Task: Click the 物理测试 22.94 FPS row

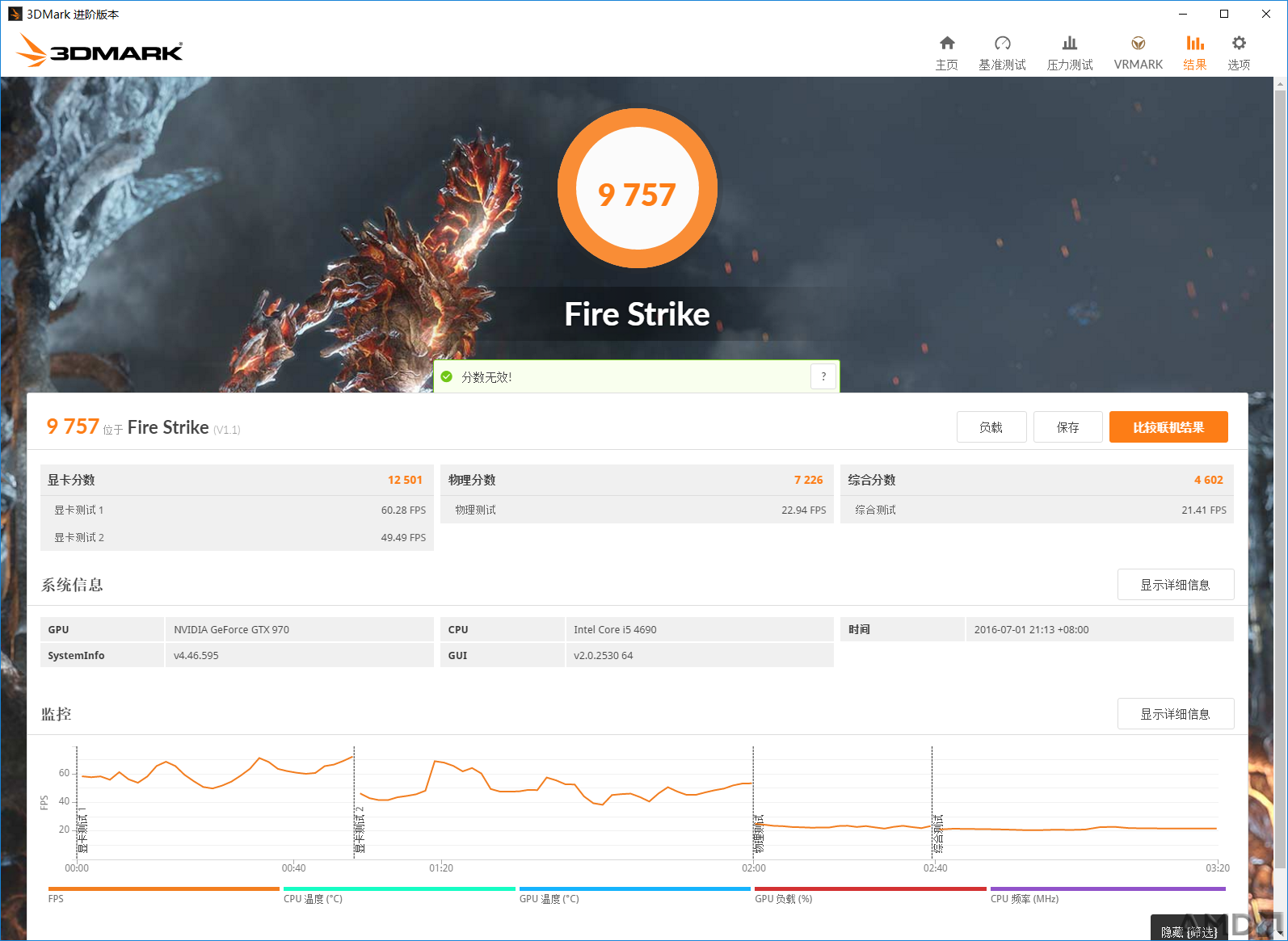Action: (x=637, y=510)
